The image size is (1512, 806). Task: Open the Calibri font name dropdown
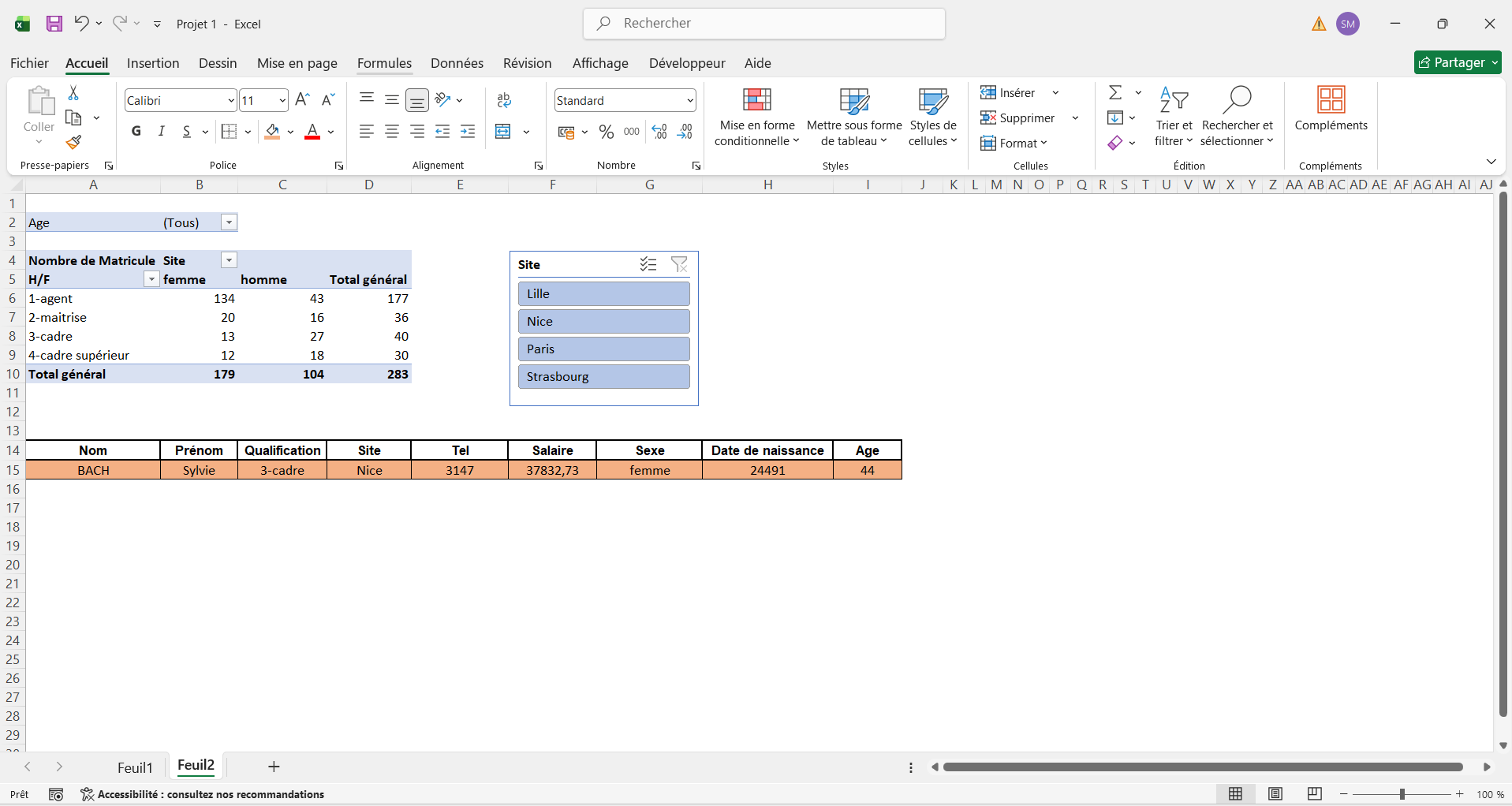[230, 100]
